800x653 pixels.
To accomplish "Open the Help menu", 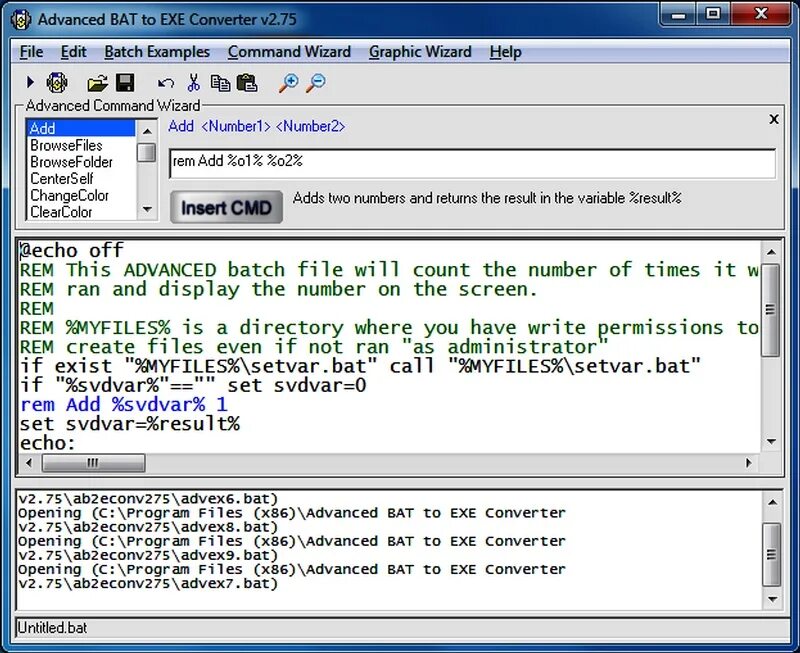I will click(x=505, y=52).
